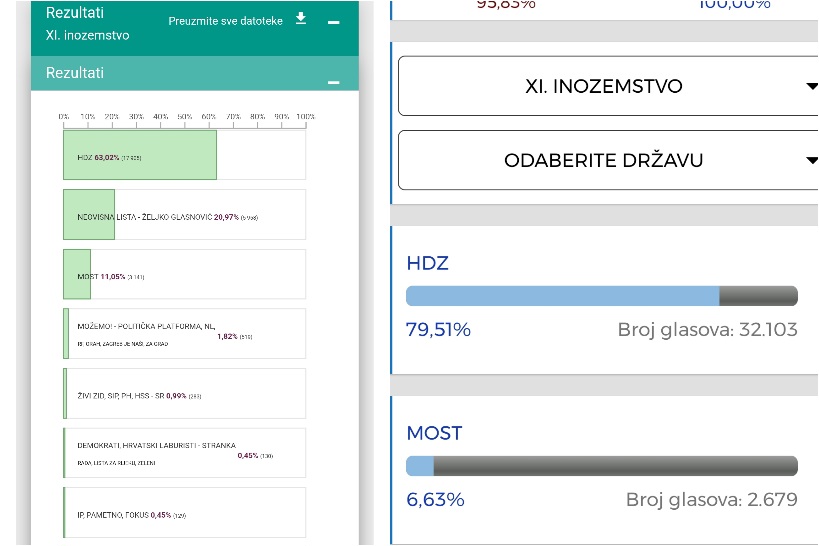
Task: Click the Demokrati, Hrvatski laburisti result row
Action: point(184,453)
